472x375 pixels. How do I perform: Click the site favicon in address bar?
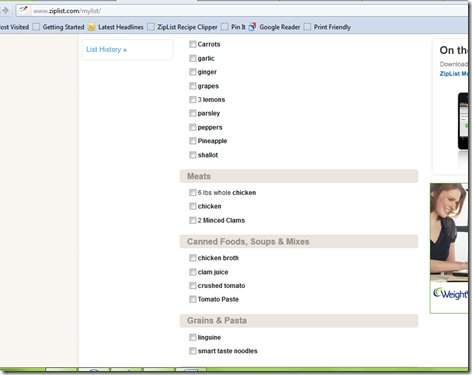pyautogui.click(x=23, y=10)
